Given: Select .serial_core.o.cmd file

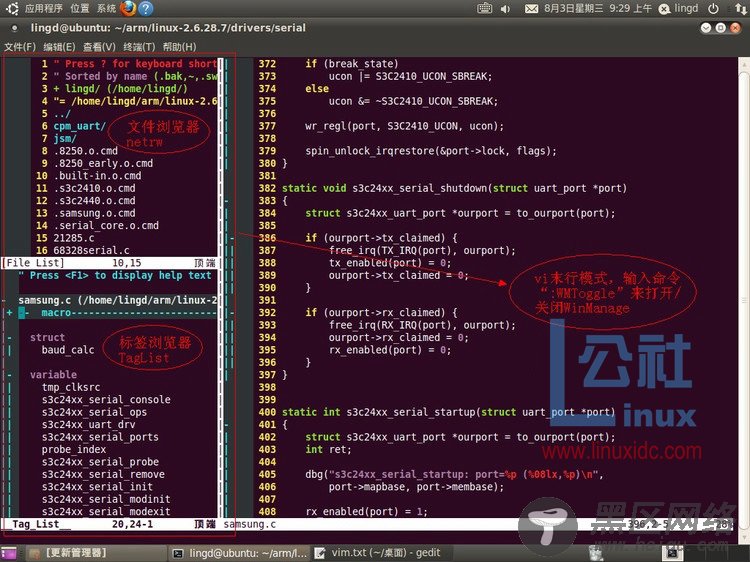Looking at the screenshot, I should point(106,226).
